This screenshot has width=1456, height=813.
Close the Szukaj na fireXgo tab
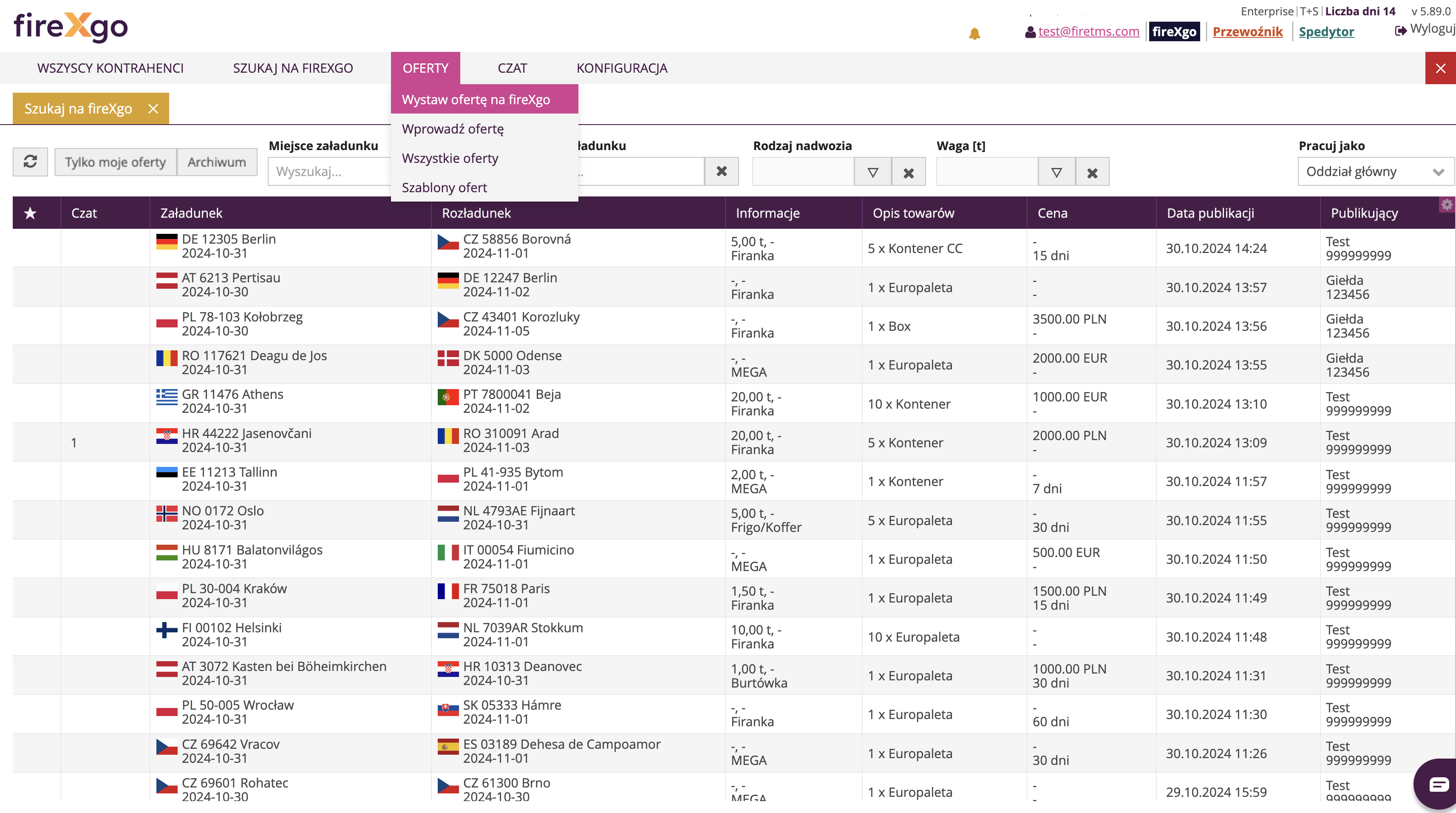click(x=153, y=108)
